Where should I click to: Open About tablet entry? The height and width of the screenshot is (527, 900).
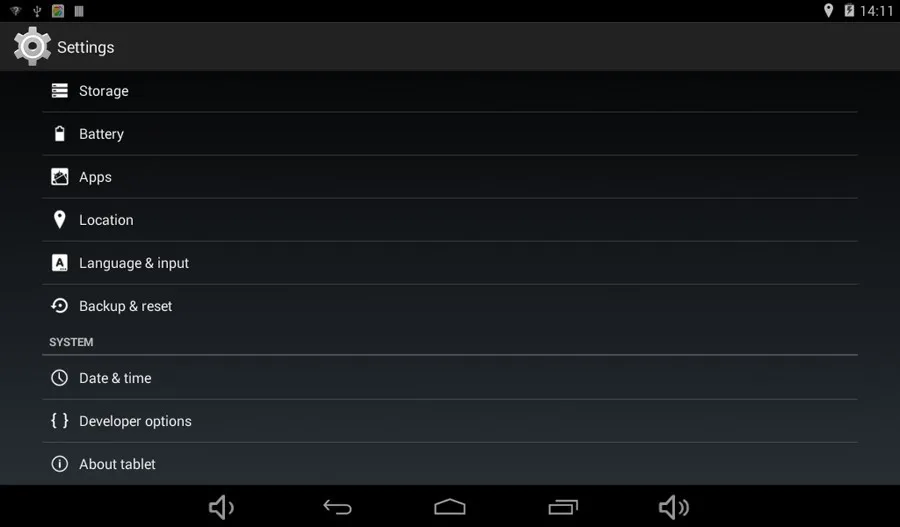coord(450,464)
